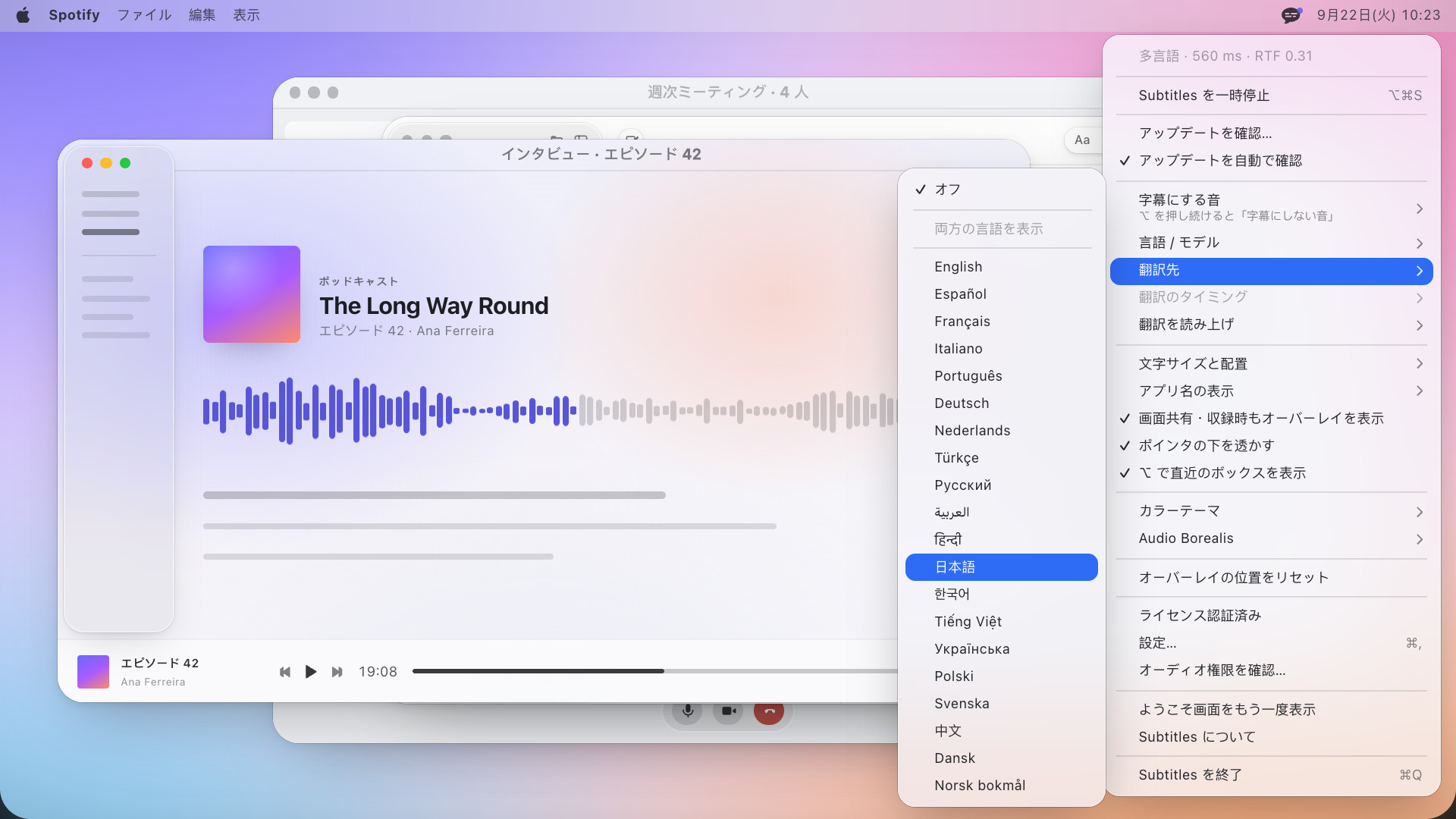Quit with Subtitles を終了
This screenshot has height=819, width=1456.
tap(1272, 775)
